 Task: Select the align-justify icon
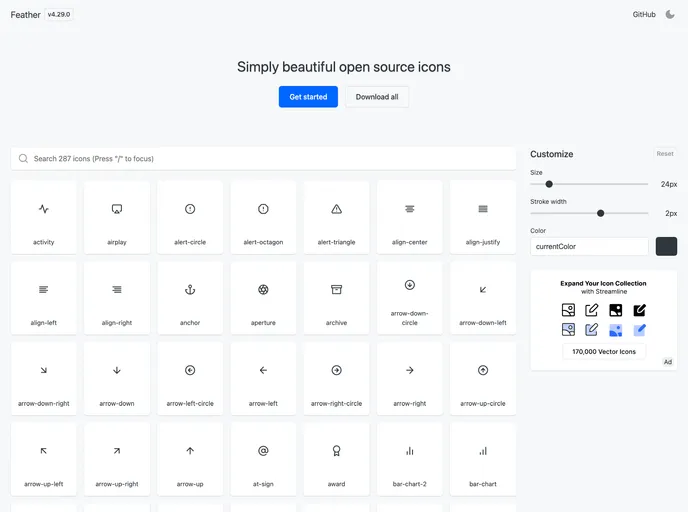pyautogui.click(x=483, y=217)
